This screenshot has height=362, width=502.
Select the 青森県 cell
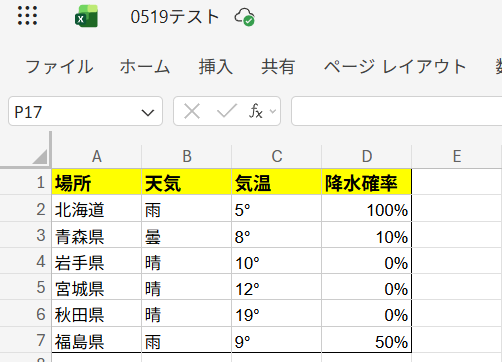point(97,235)
